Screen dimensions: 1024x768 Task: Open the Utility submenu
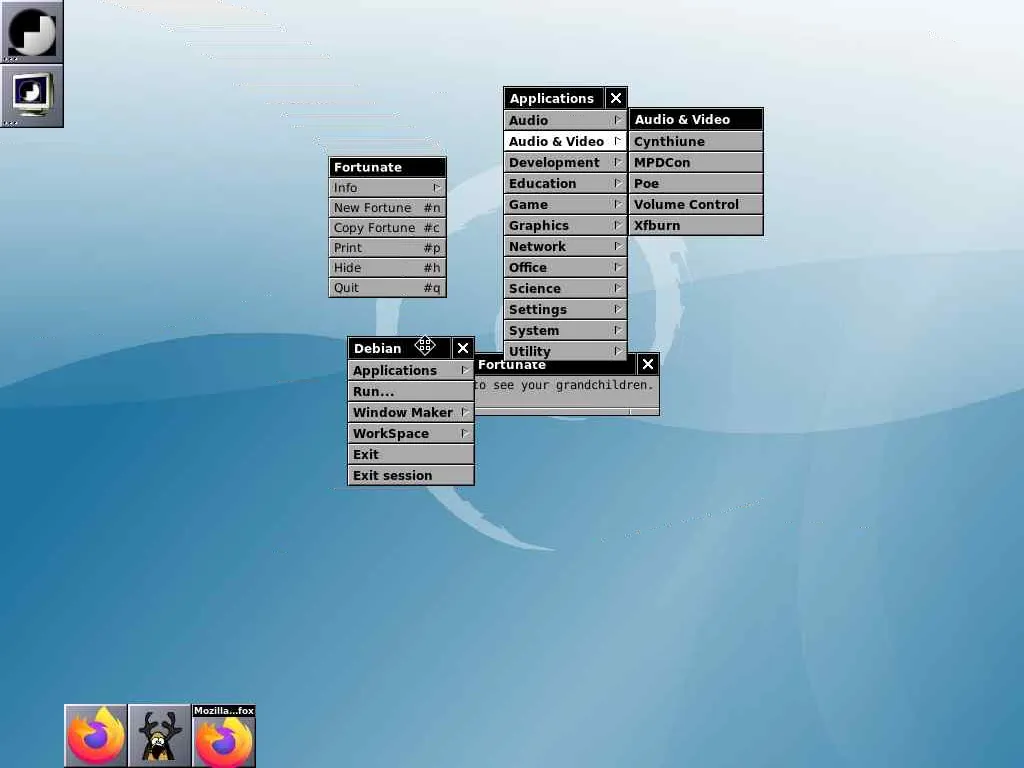tap(566, 351)
